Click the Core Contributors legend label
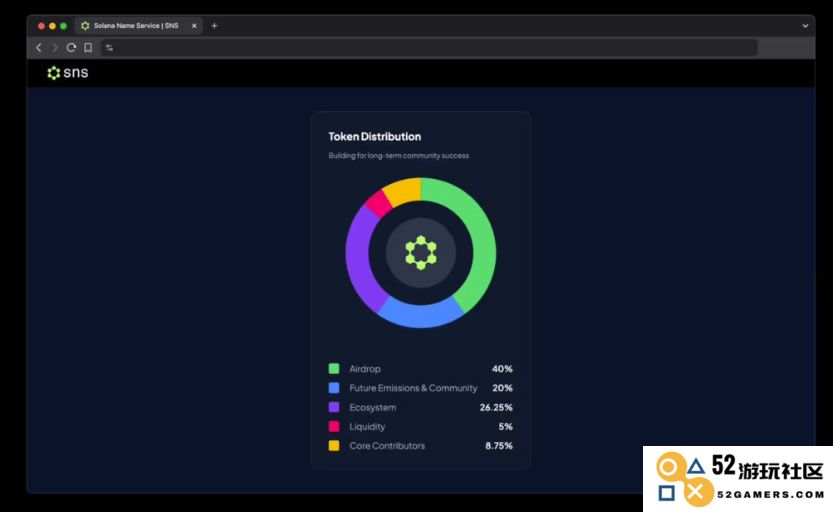Screen dimensions: 833x512 [x=387, y=446]
